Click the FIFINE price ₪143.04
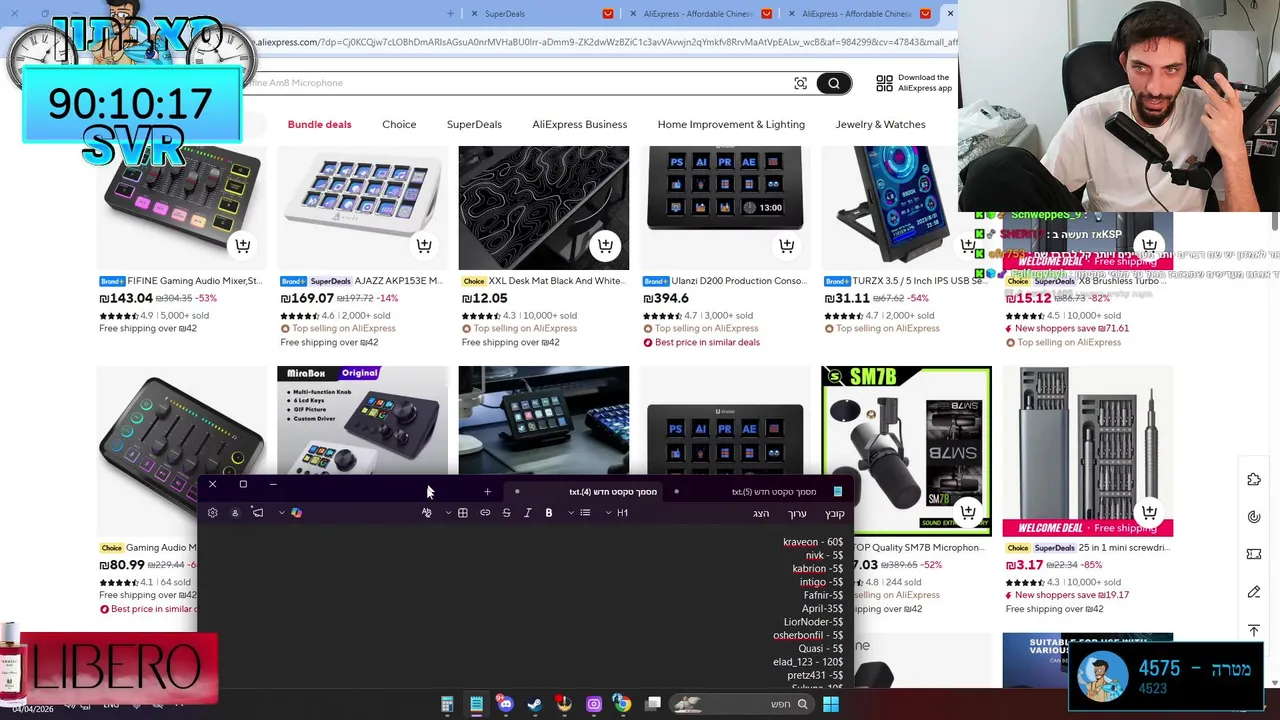This screenshot has width=1280, height=720. point(126,298)
